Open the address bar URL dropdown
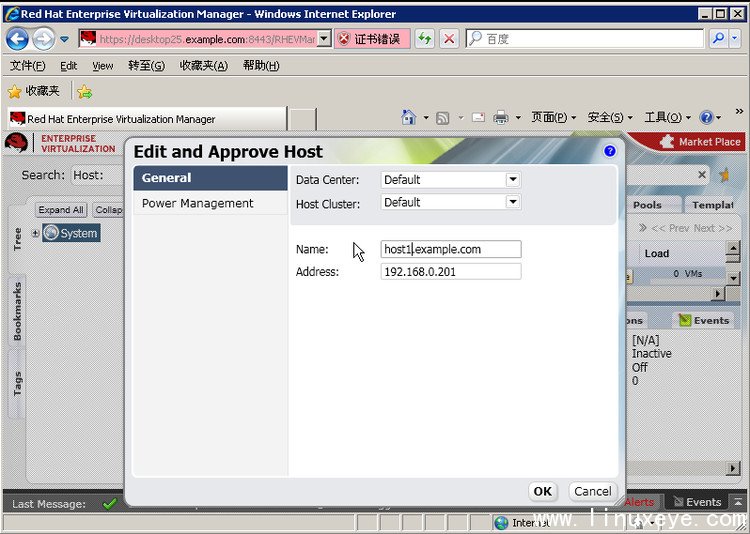Screen dimensions: 750x534 click(324, 39)
